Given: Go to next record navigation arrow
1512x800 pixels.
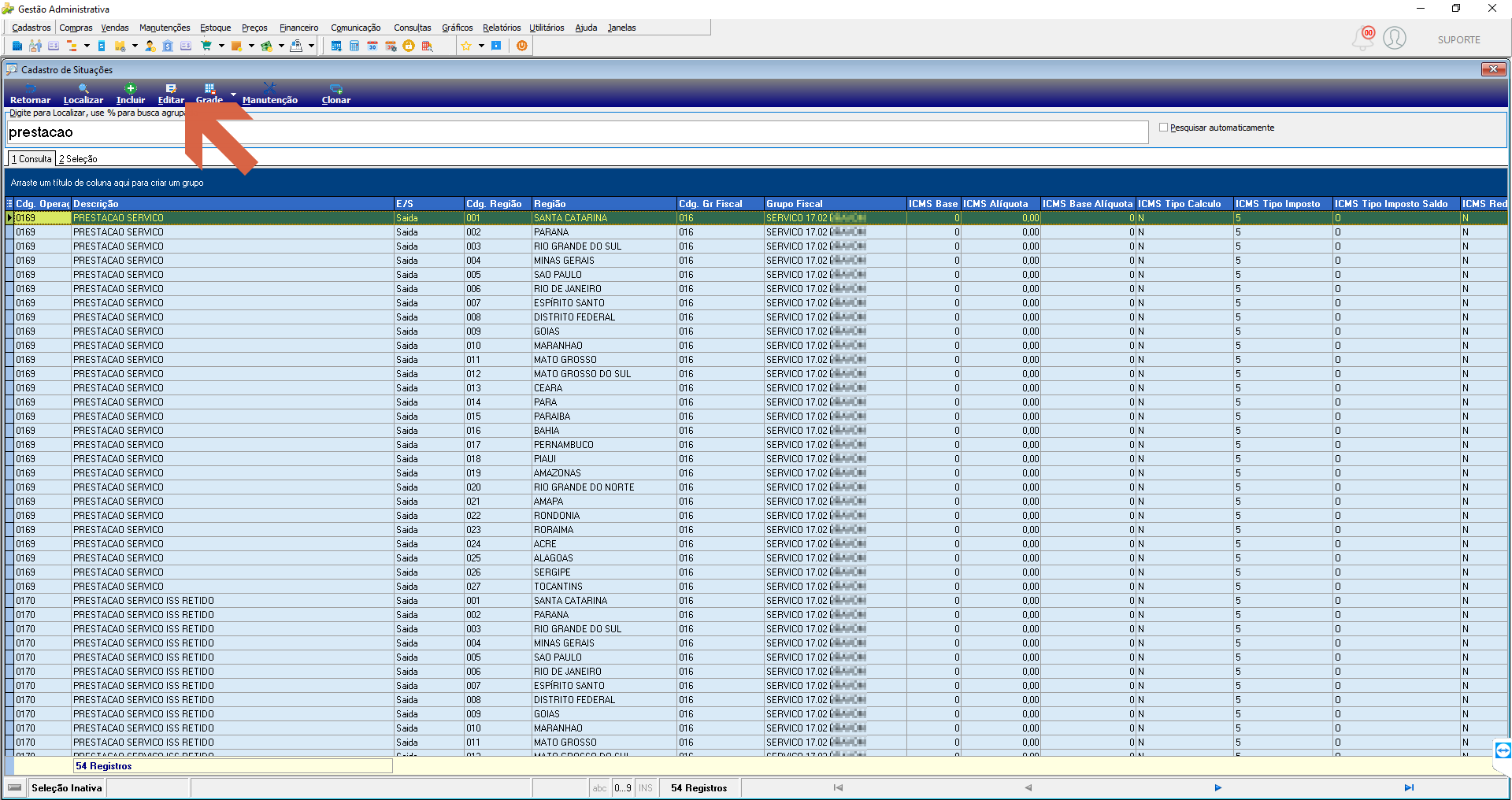Looking at the screenshot, I should (x=1217, y=787).
